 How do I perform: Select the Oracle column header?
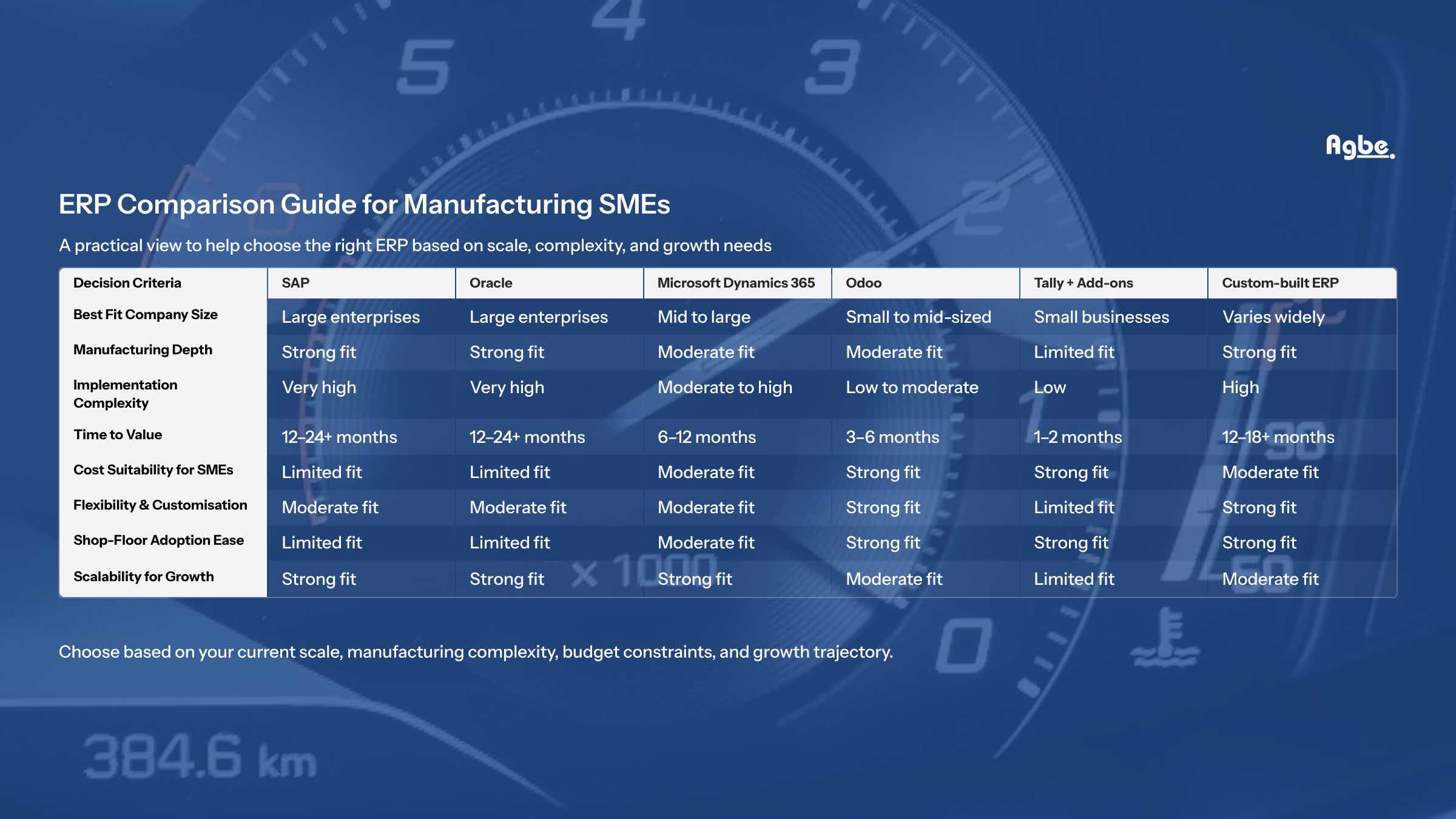point(490,282)
